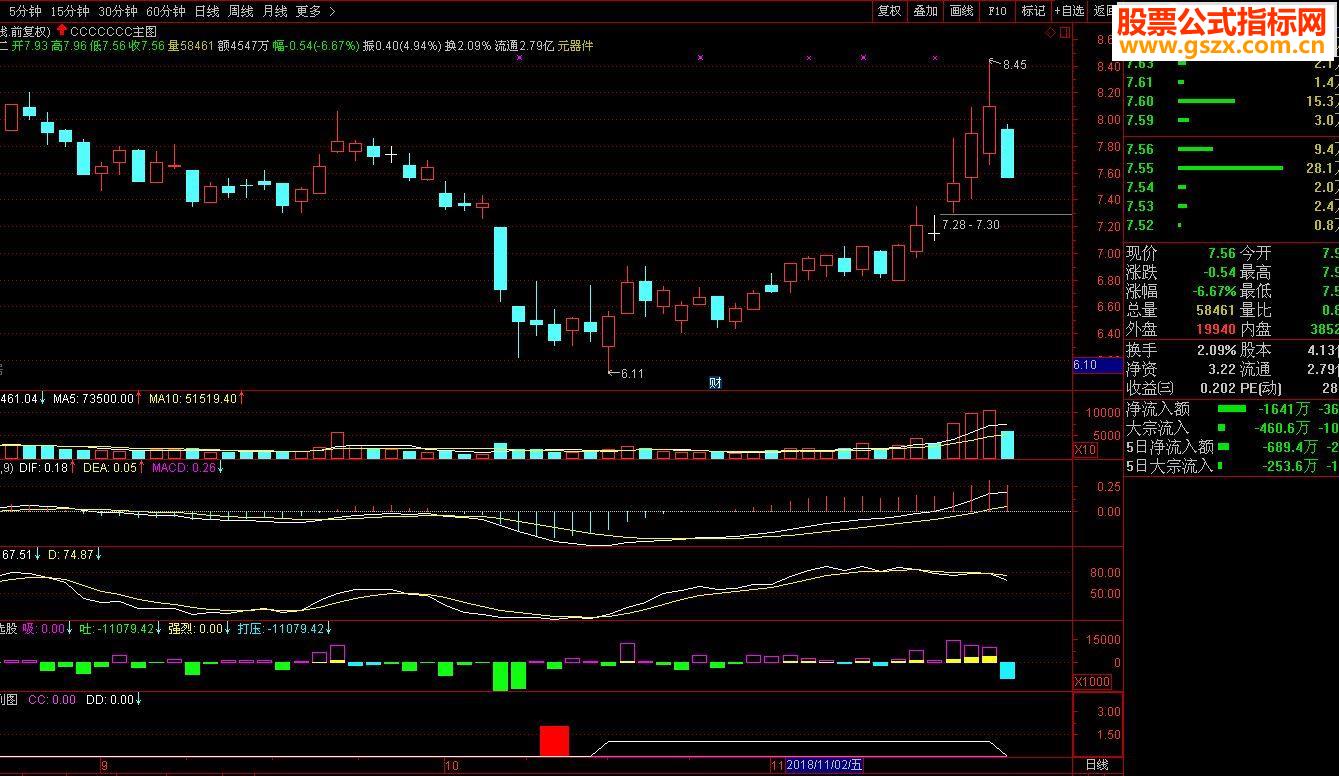Click the 标记 mark button
Viewport: 1339px width, 776px height.
(1033, 11)
